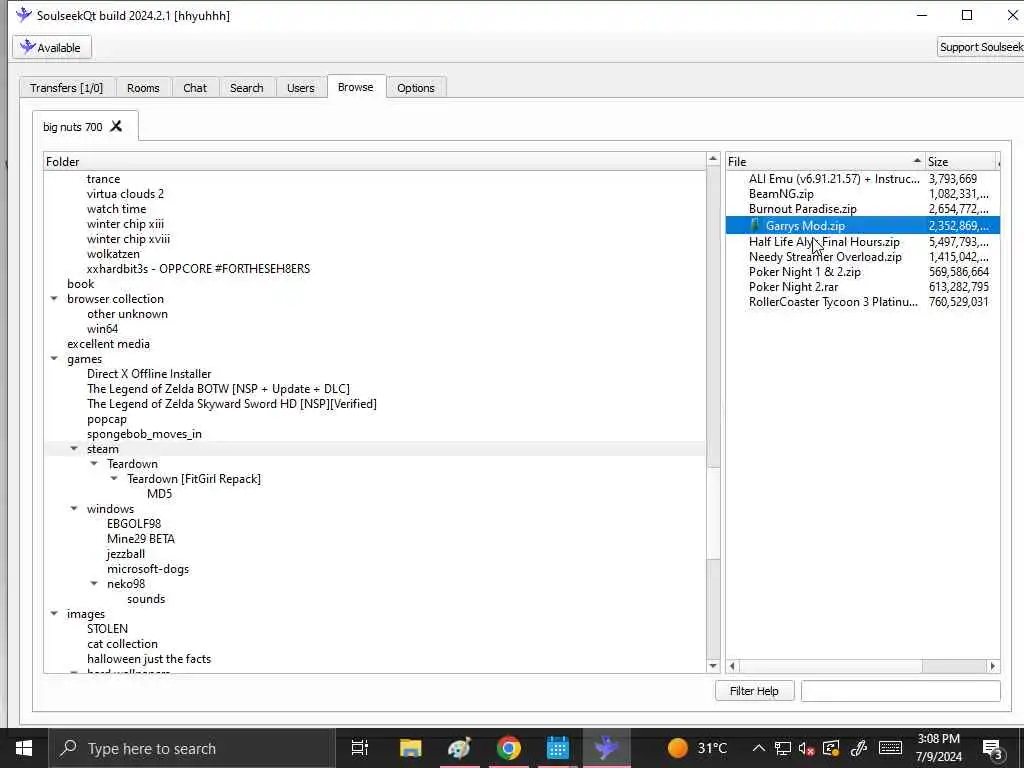Click the Available status bird icon
This screenshot has width=1024, height=768.
[x=27, y=47]
